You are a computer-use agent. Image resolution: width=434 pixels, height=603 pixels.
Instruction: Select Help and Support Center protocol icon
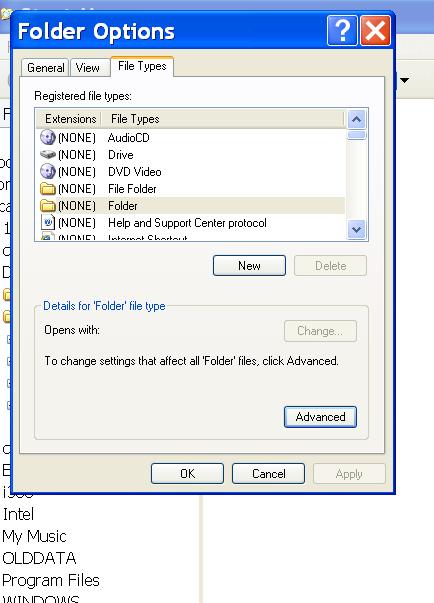pyautogui.click(x=48, y=222)
